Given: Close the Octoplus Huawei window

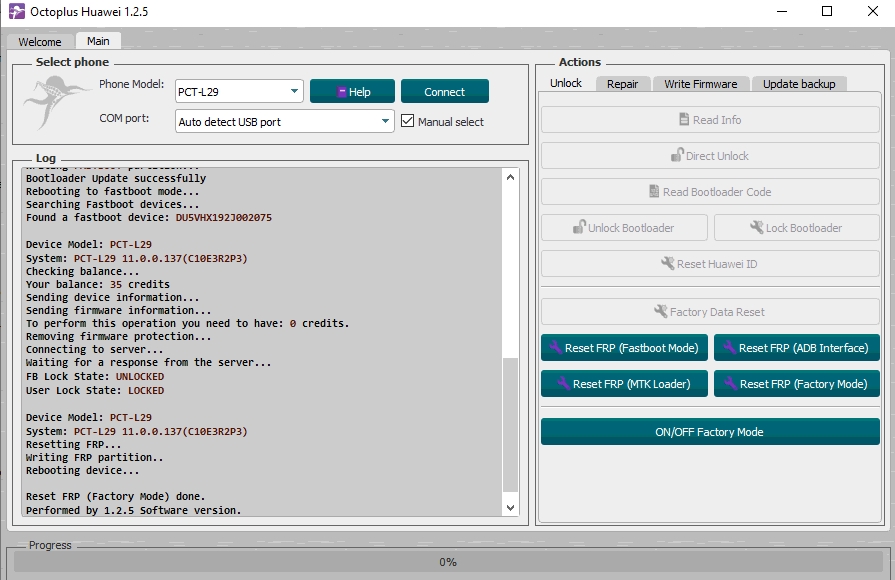Looking at the screenshot, I should click(x=873, y=11).
